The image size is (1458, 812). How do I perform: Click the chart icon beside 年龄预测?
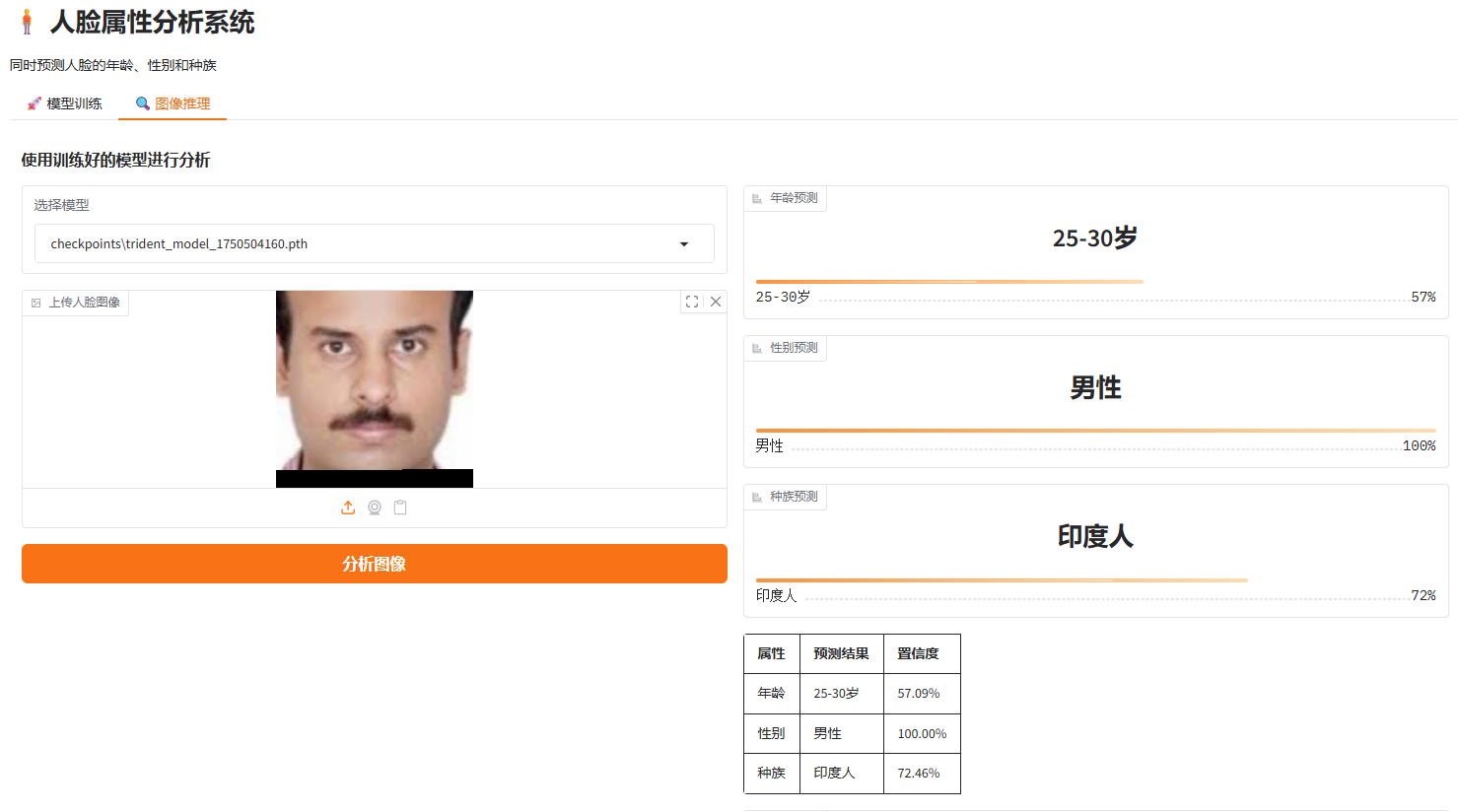click(755, 198)
